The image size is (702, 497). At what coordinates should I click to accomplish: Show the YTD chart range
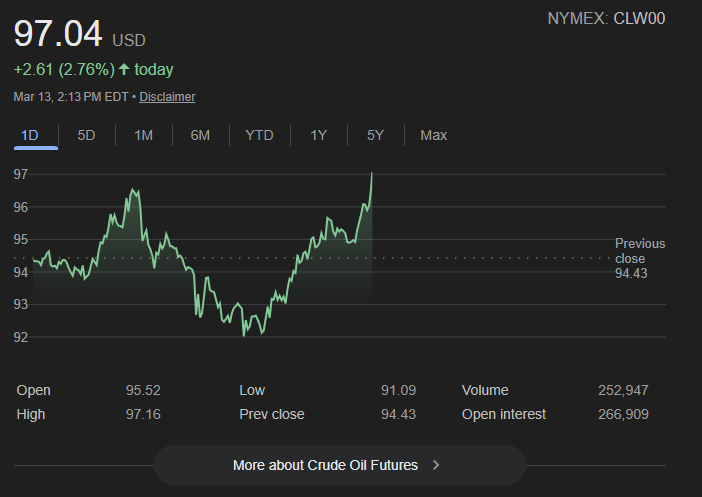[259, 135]
